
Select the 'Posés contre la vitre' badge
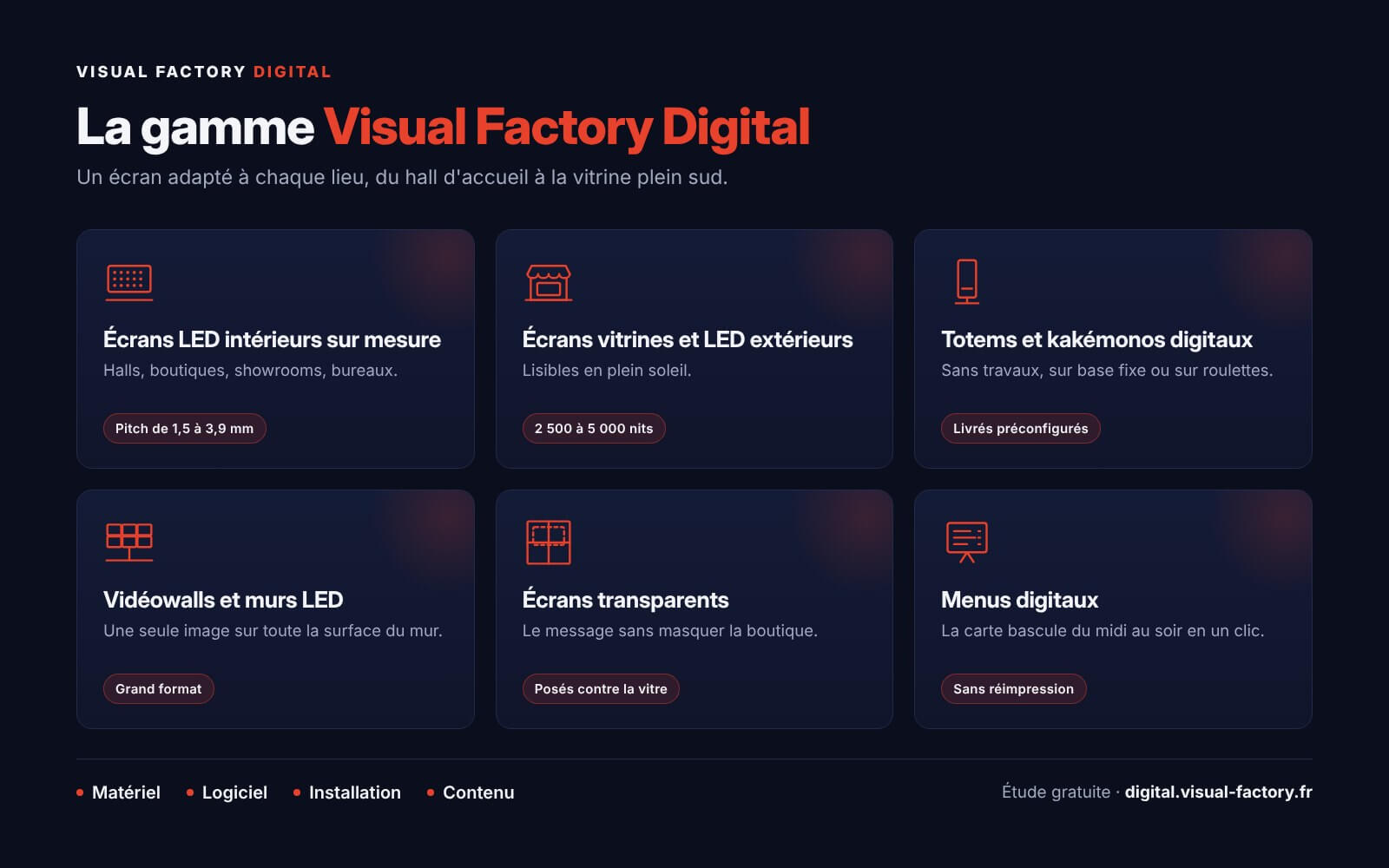tap(601, 688)
